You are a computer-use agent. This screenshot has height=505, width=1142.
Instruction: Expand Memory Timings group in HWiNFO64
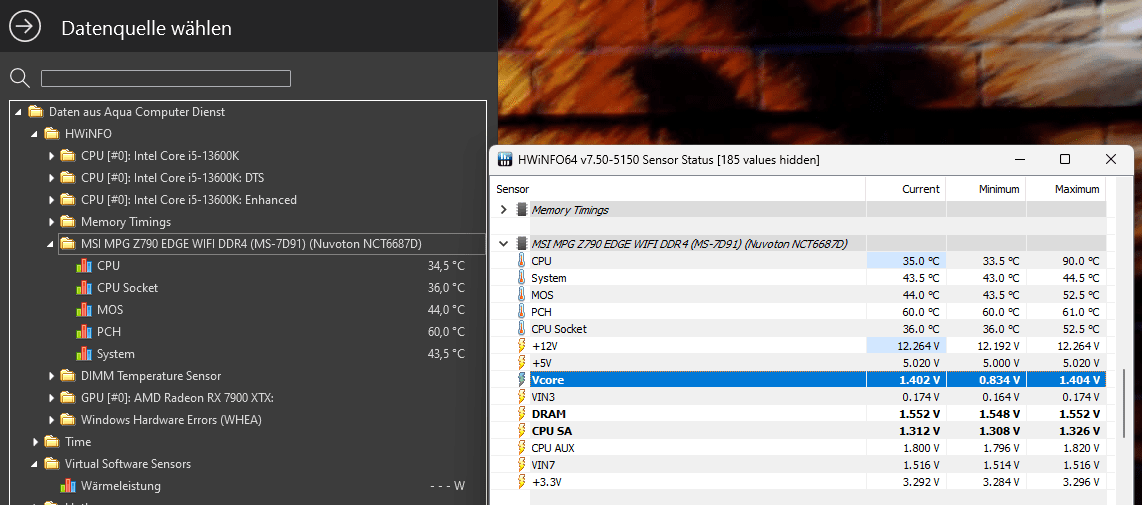pos(503,210)
